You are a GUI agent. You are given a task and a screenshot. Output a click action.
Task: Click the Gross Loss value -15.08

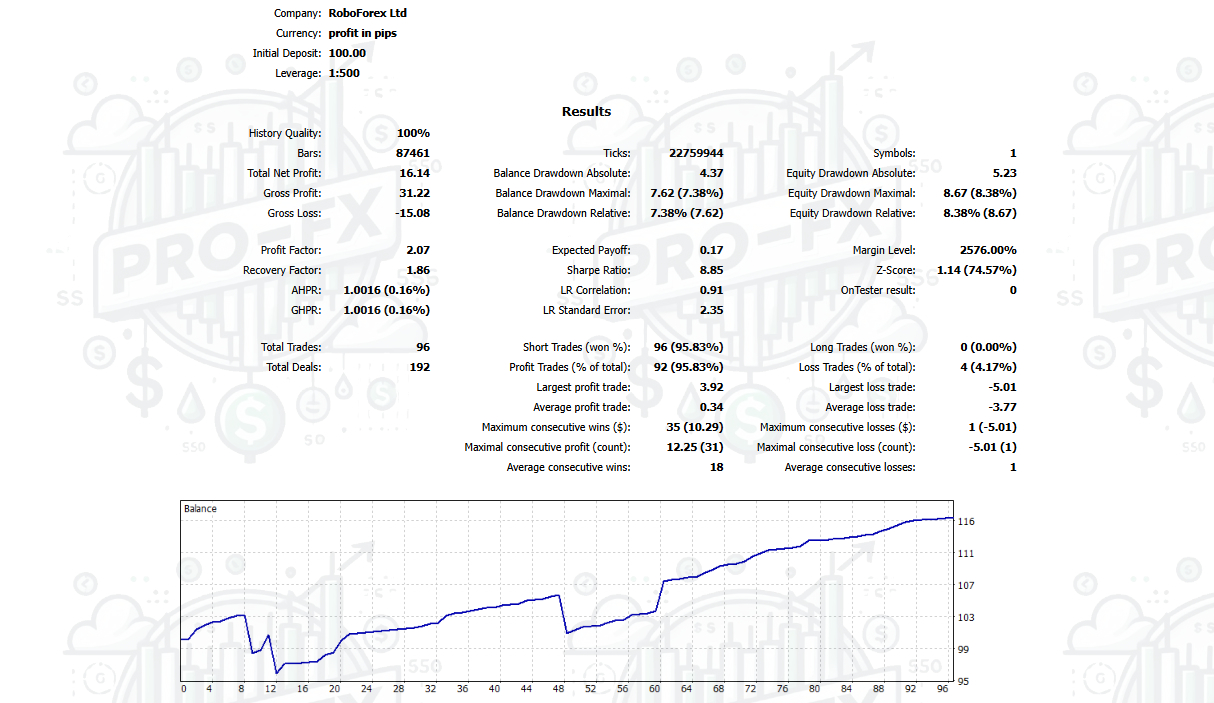[413, 213]
